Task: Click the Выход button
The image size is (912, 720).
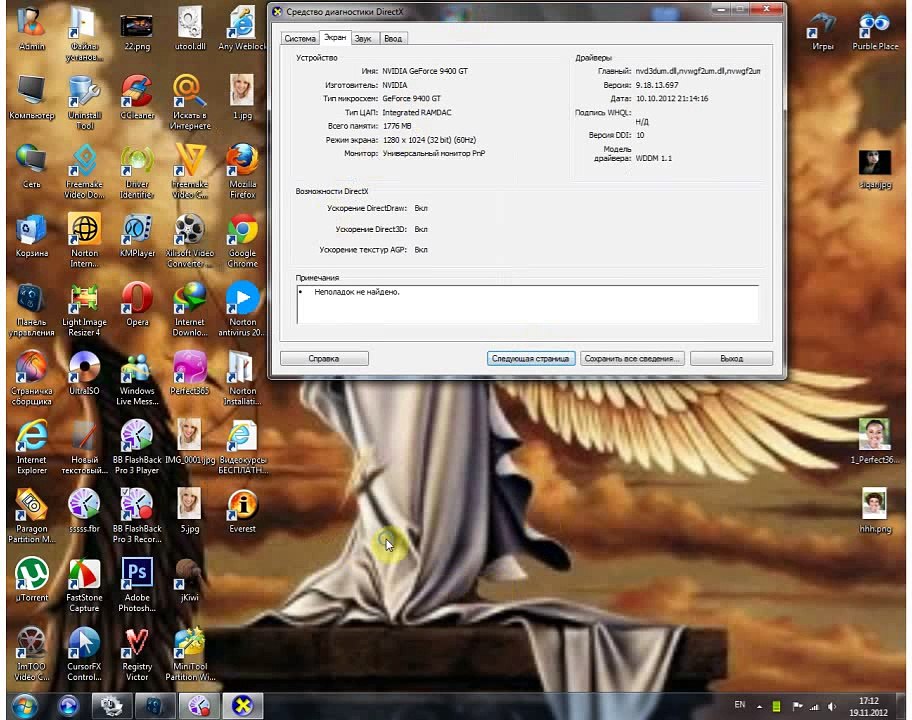Action: point(731,358)
